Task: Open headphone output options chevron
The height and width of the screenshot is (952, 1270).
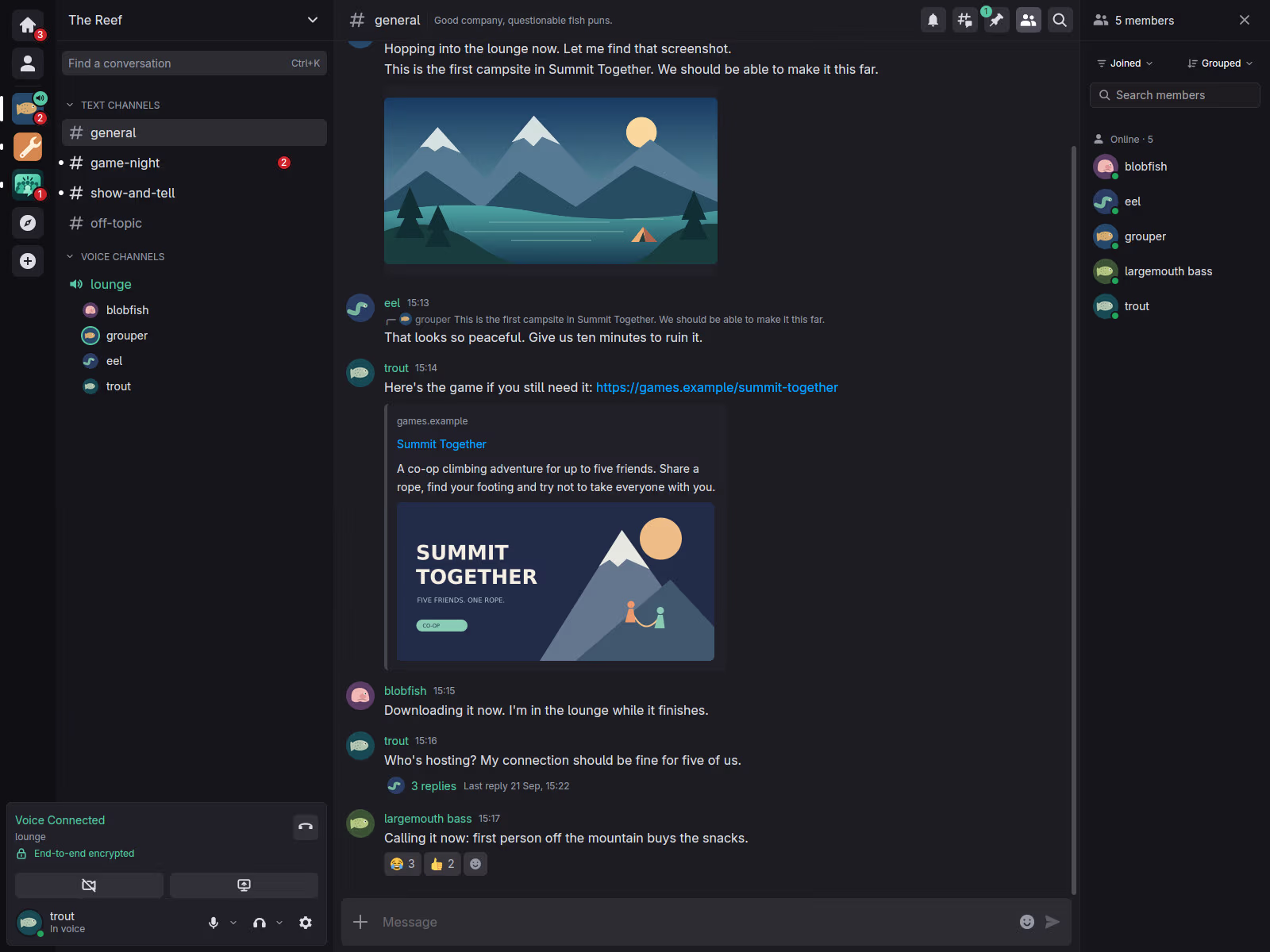Action: coord(279,923)
